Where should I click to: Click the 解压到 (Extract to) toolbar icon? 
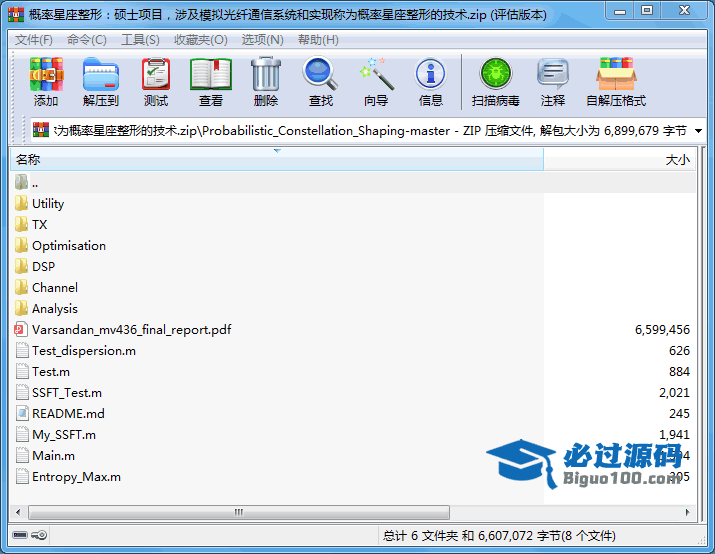point(101,74)
